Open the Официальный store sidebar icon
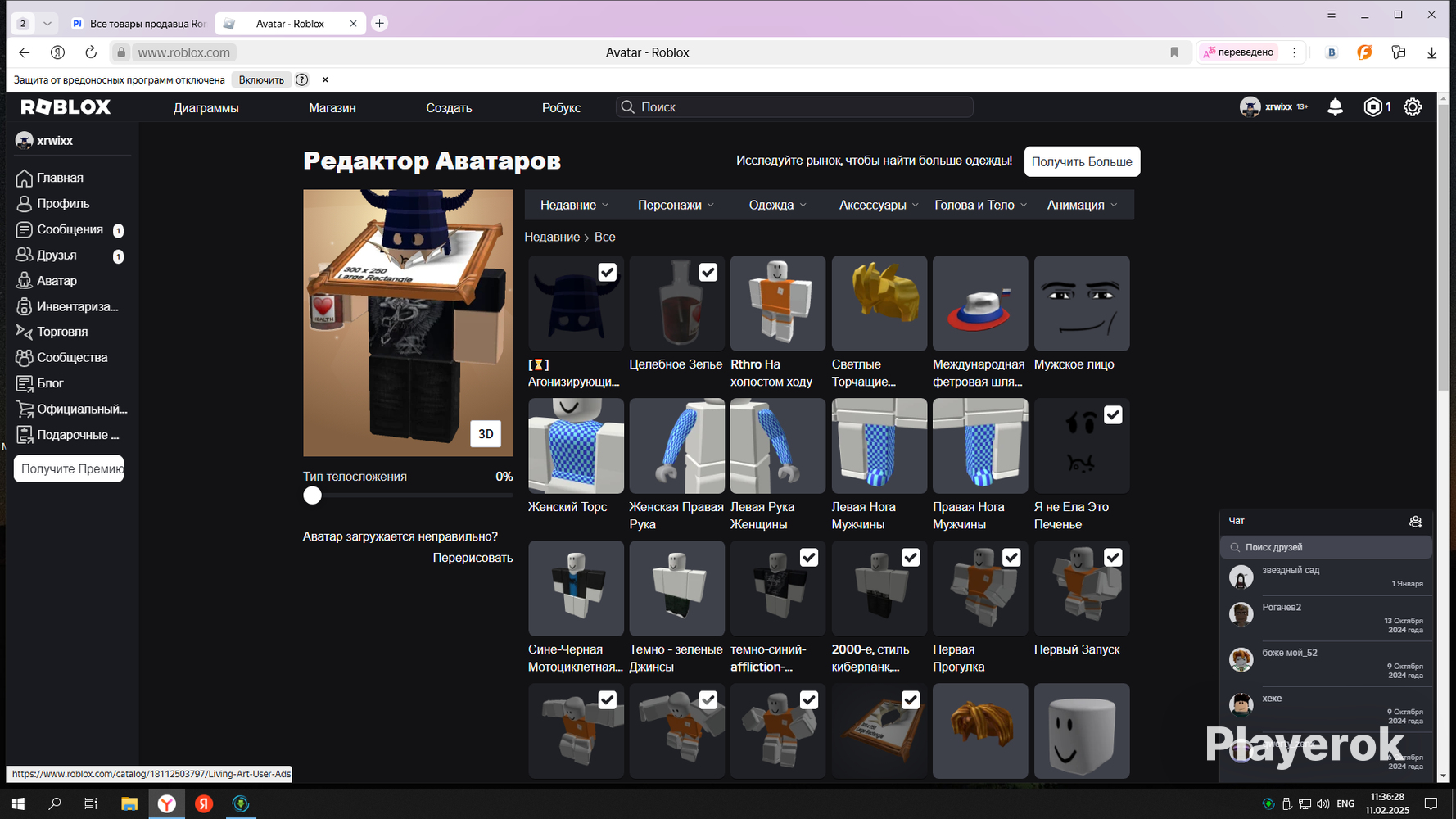 point(25,409)
